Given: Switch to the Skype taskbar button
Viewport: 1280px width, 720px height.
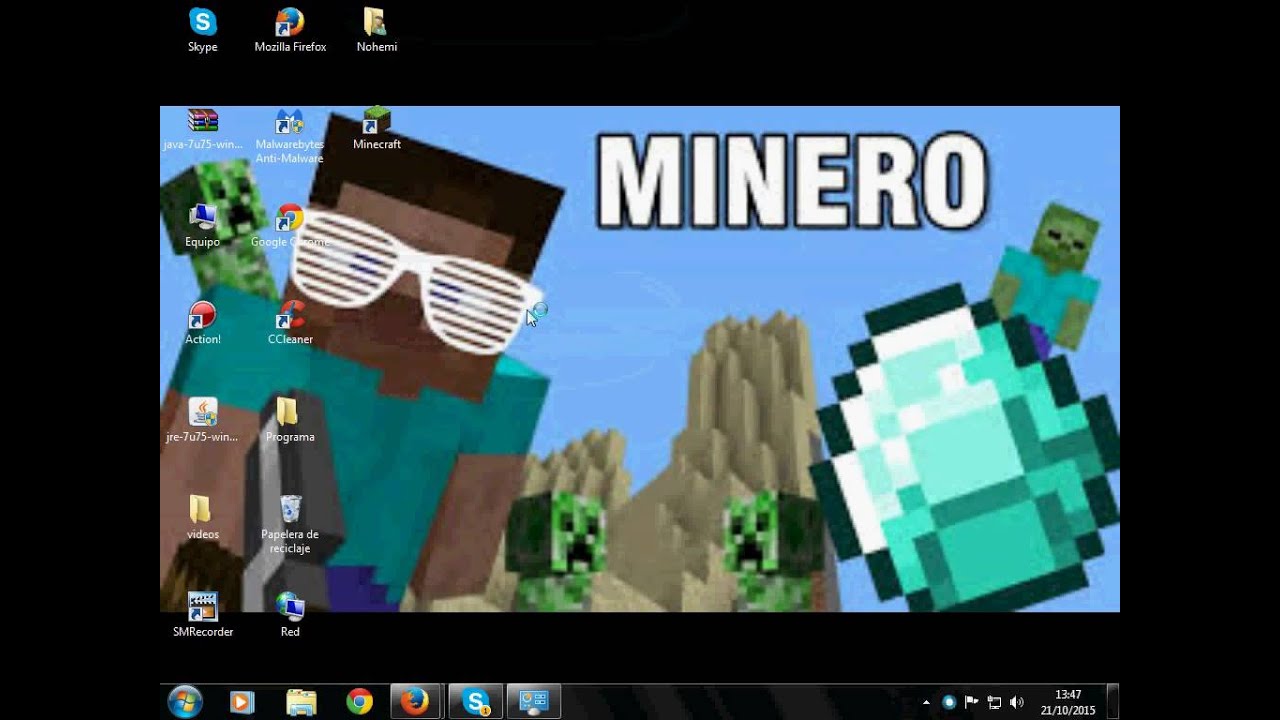Looking at the screenshot, I should (x=475, y=702).
